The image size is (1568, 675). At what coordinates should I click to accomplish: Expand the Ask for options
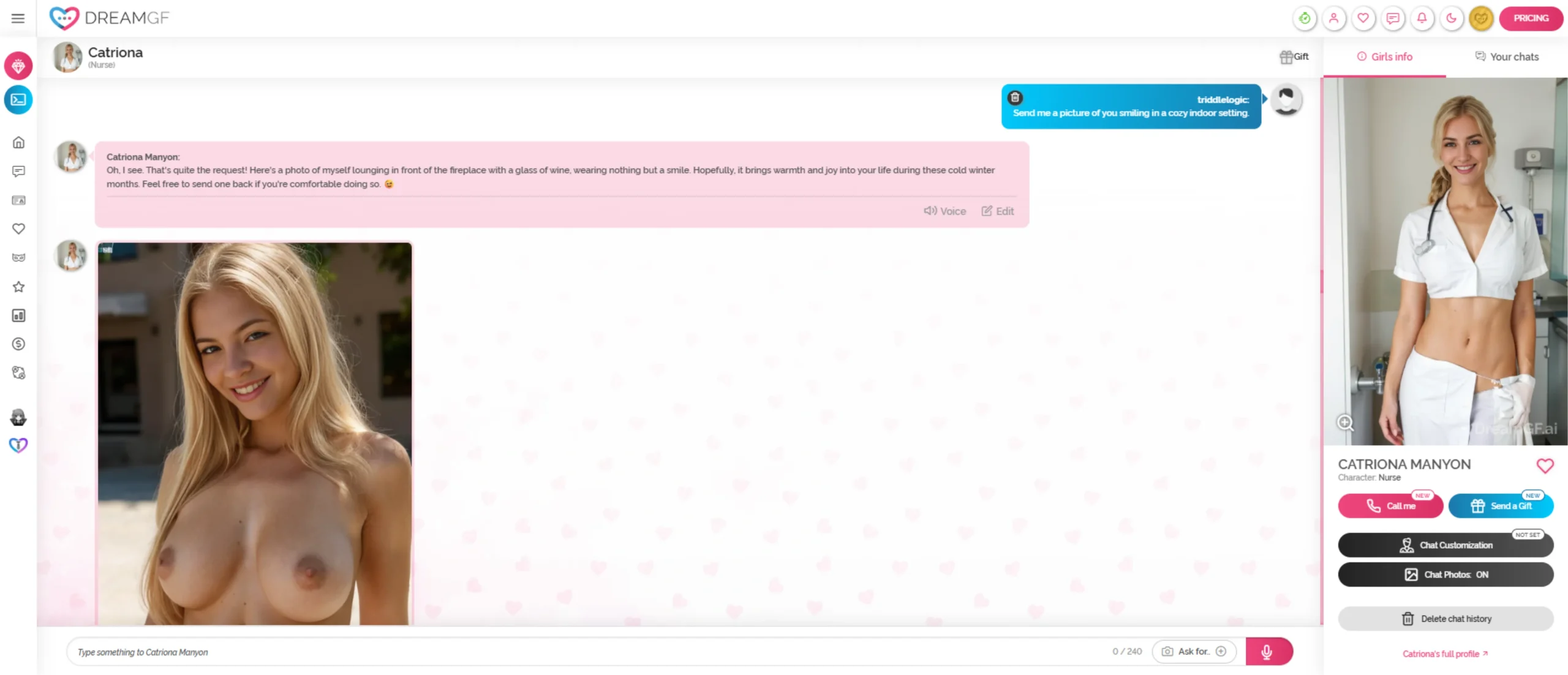[1194, 651]
